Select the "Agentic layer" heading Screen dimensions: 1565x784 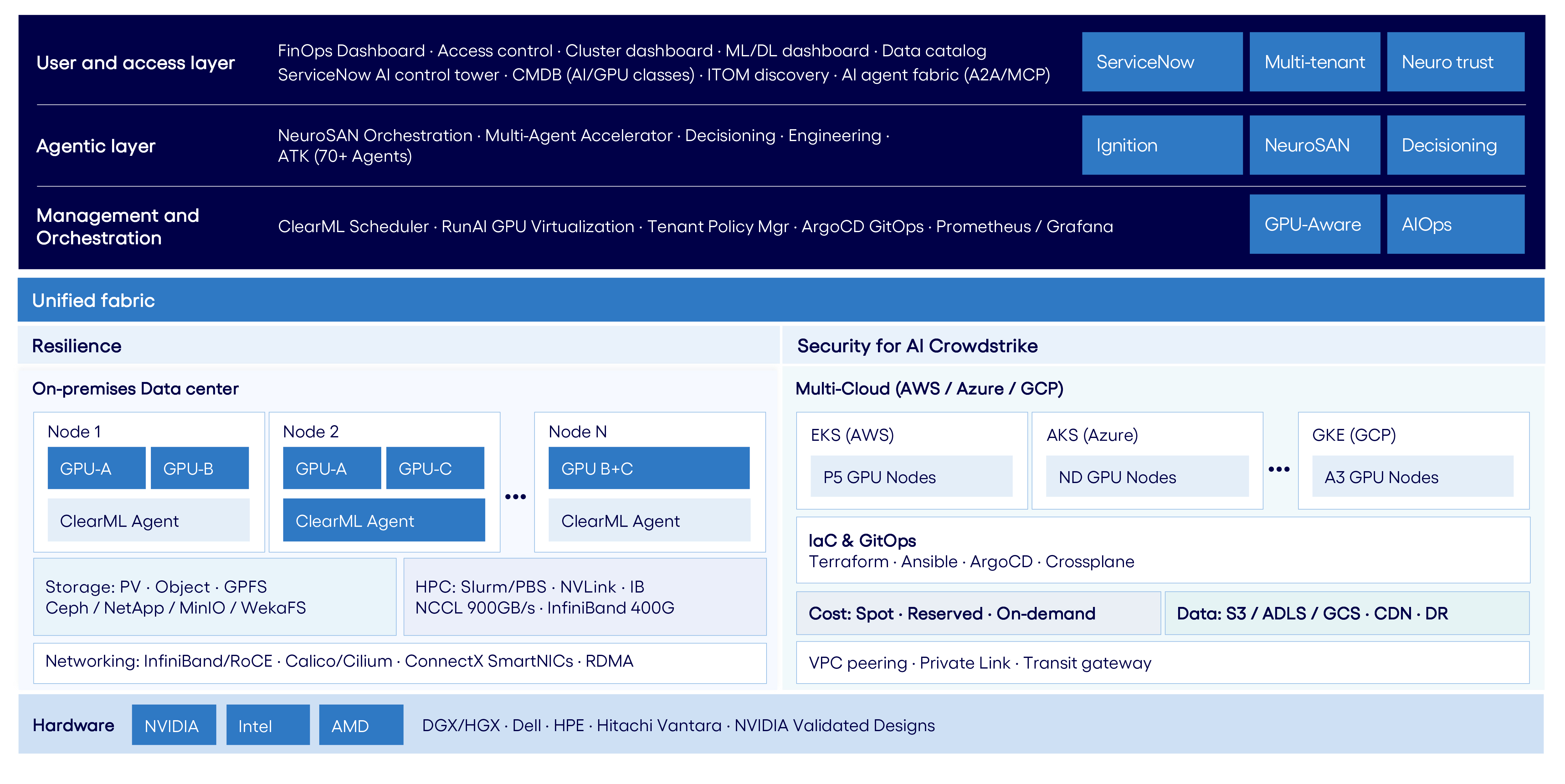[96, 146]
